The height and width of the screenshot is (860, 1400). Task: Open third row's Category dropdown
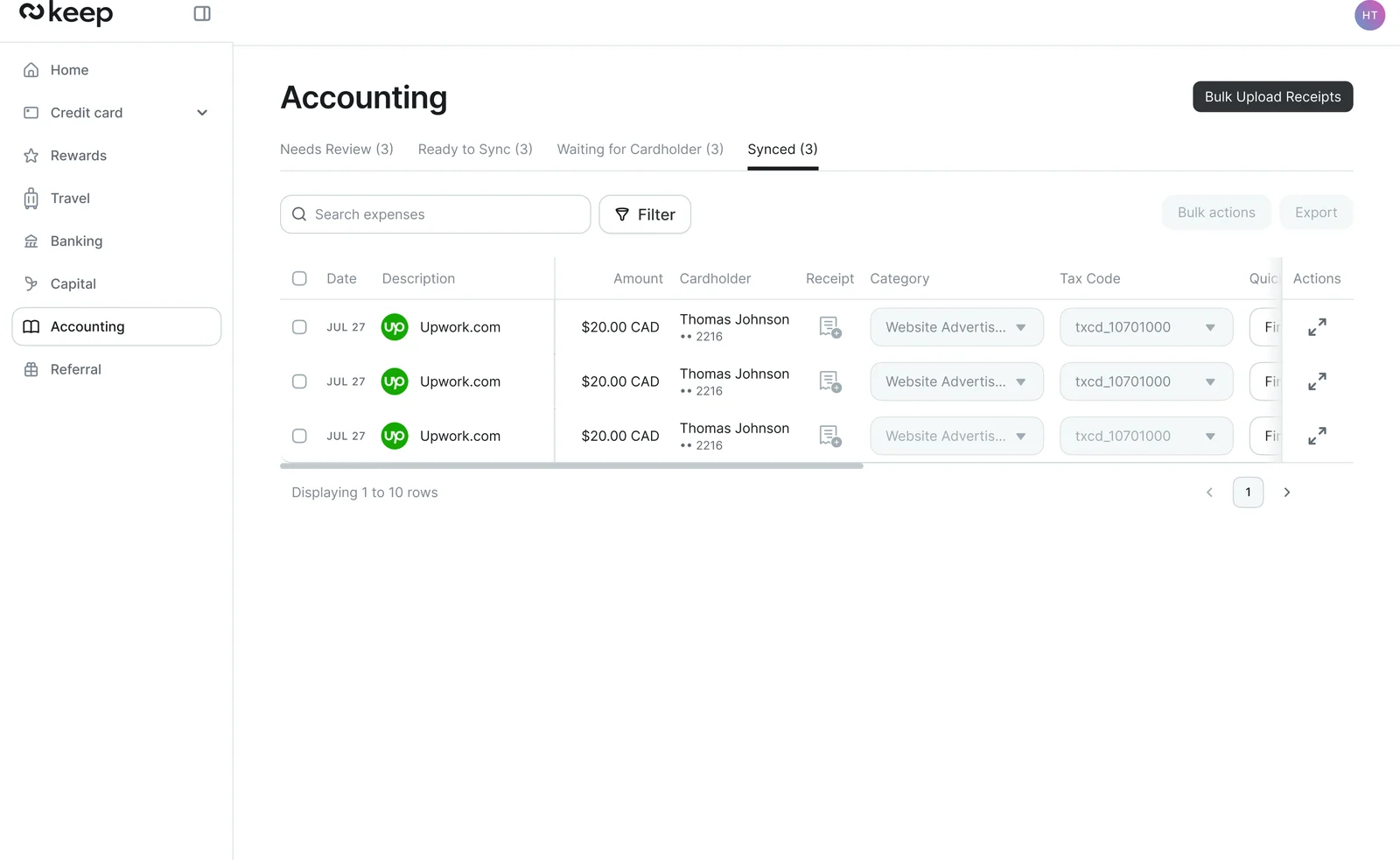point(956,436)
